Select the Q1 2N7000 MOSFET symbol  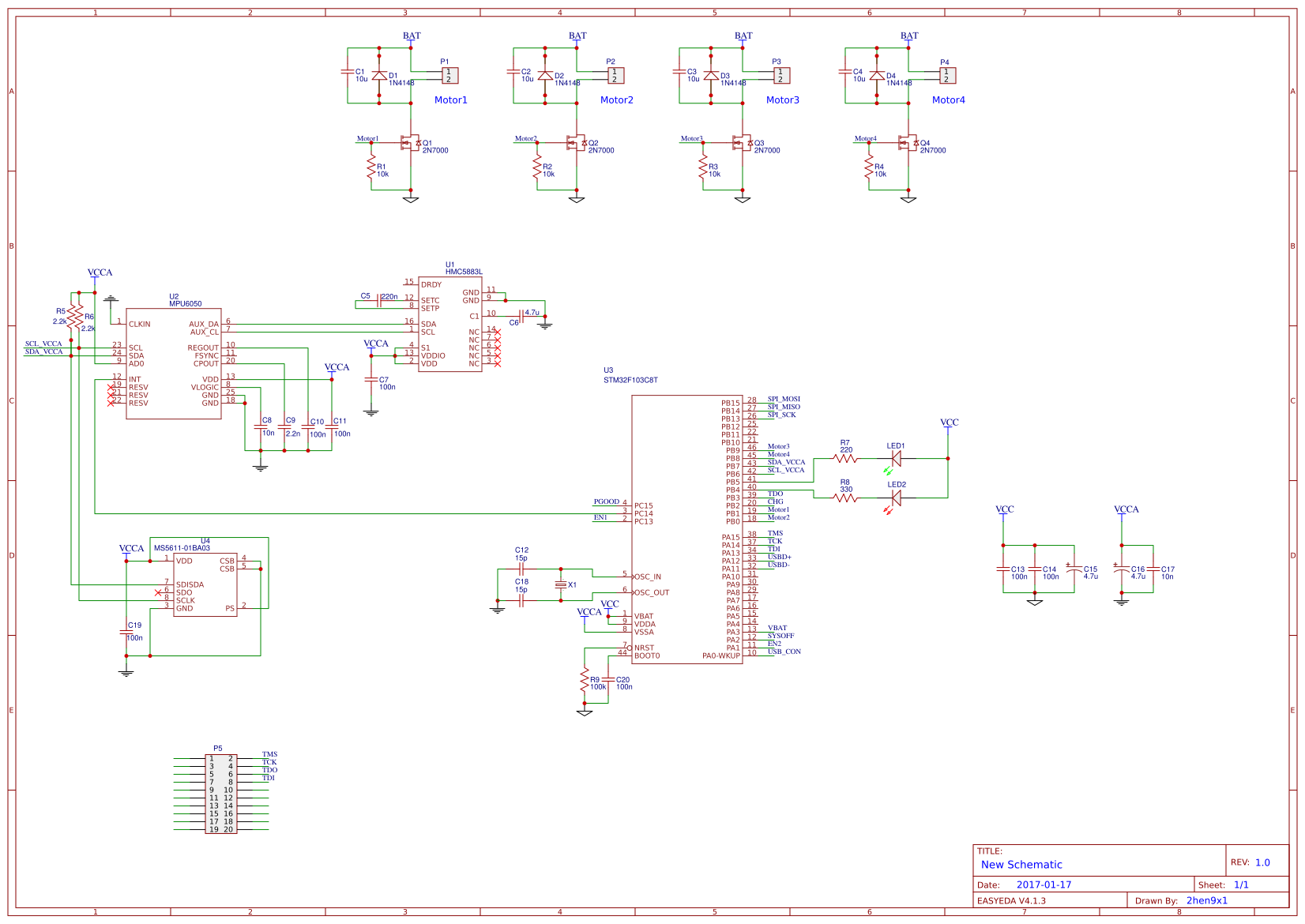coord(409,143)
